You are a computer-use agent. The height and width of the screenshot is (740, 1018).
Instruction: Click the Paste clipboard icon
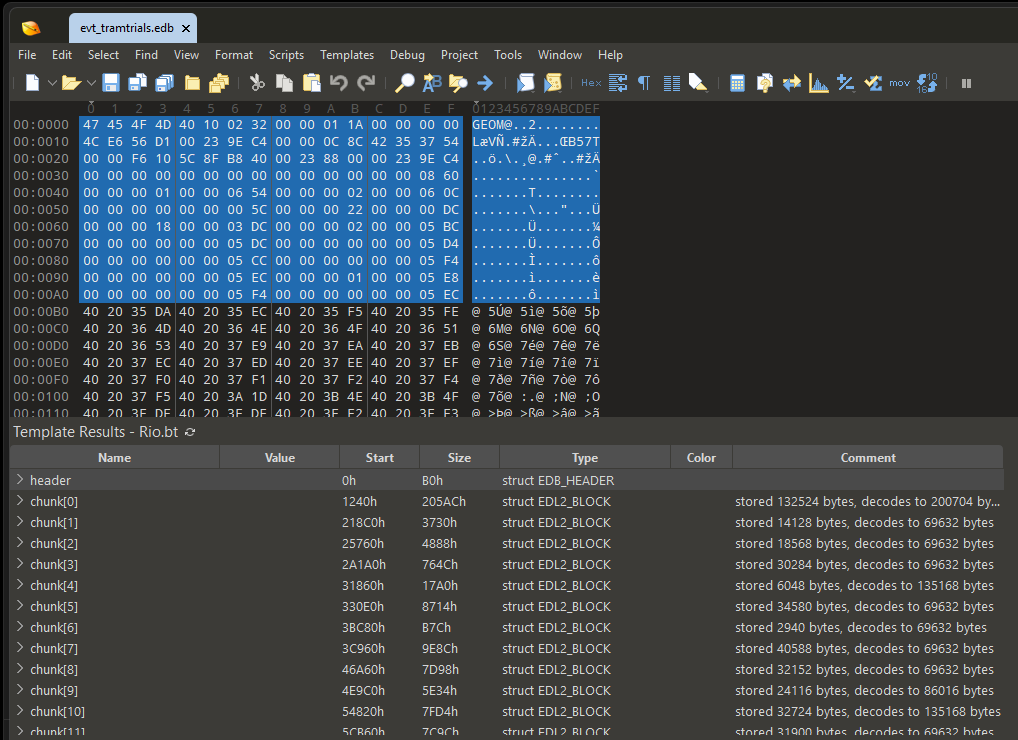(x=312, y=83)
